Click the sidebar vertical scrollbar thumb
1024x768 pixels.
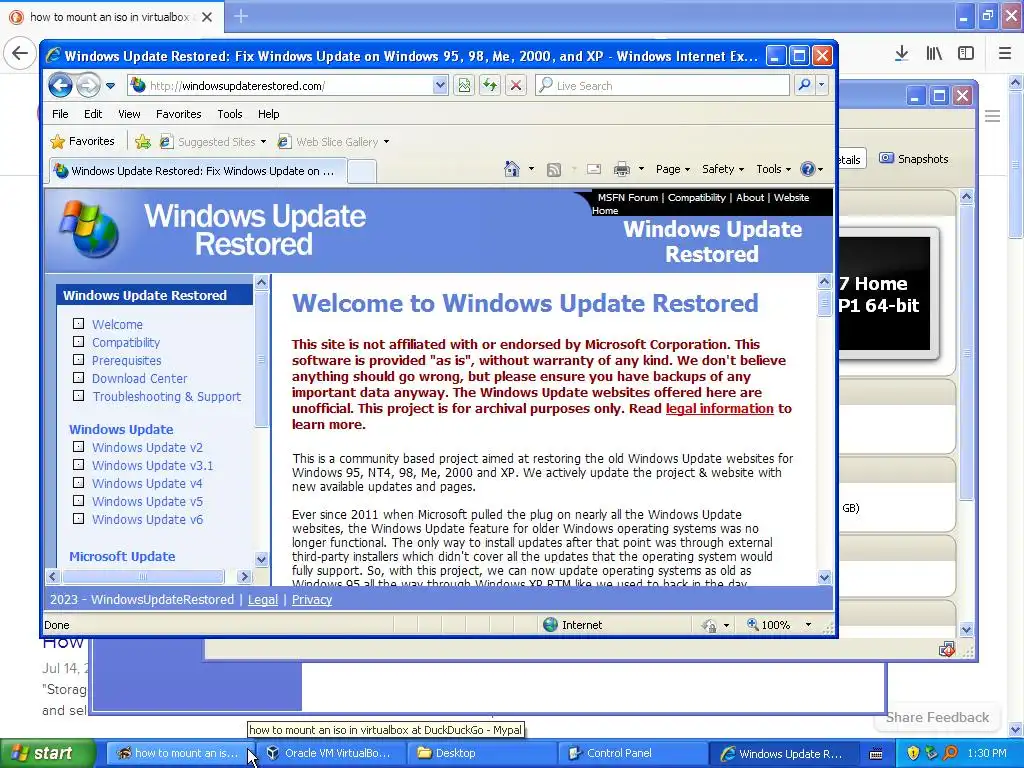coord(261,359)
